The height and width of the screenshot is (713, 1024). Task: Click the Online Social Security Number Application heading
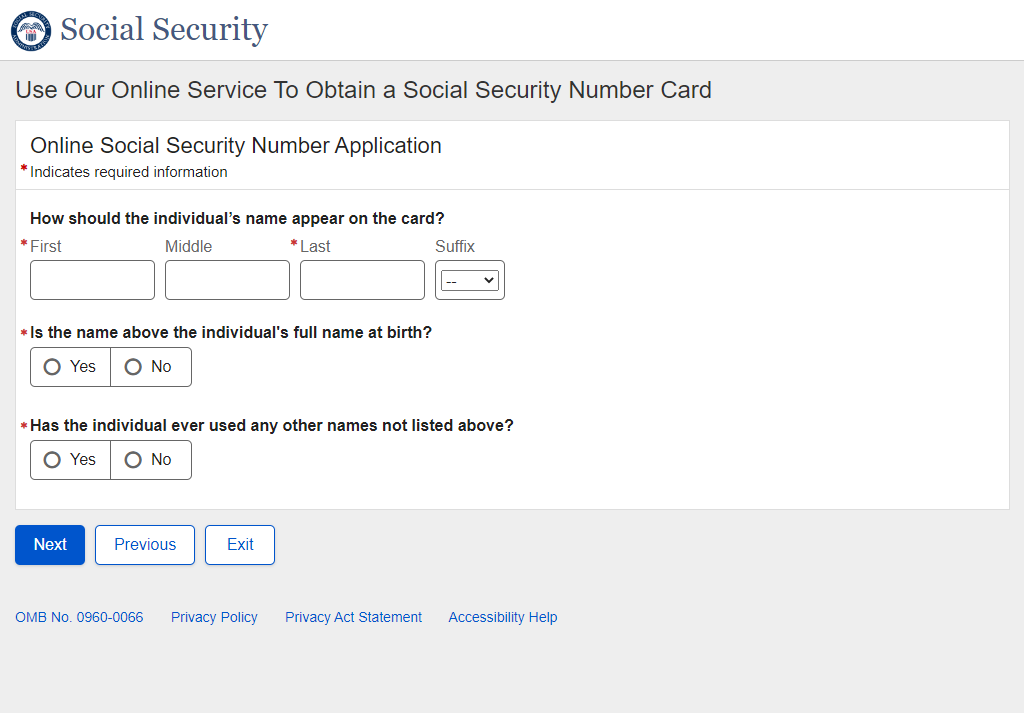pos(236,146)
